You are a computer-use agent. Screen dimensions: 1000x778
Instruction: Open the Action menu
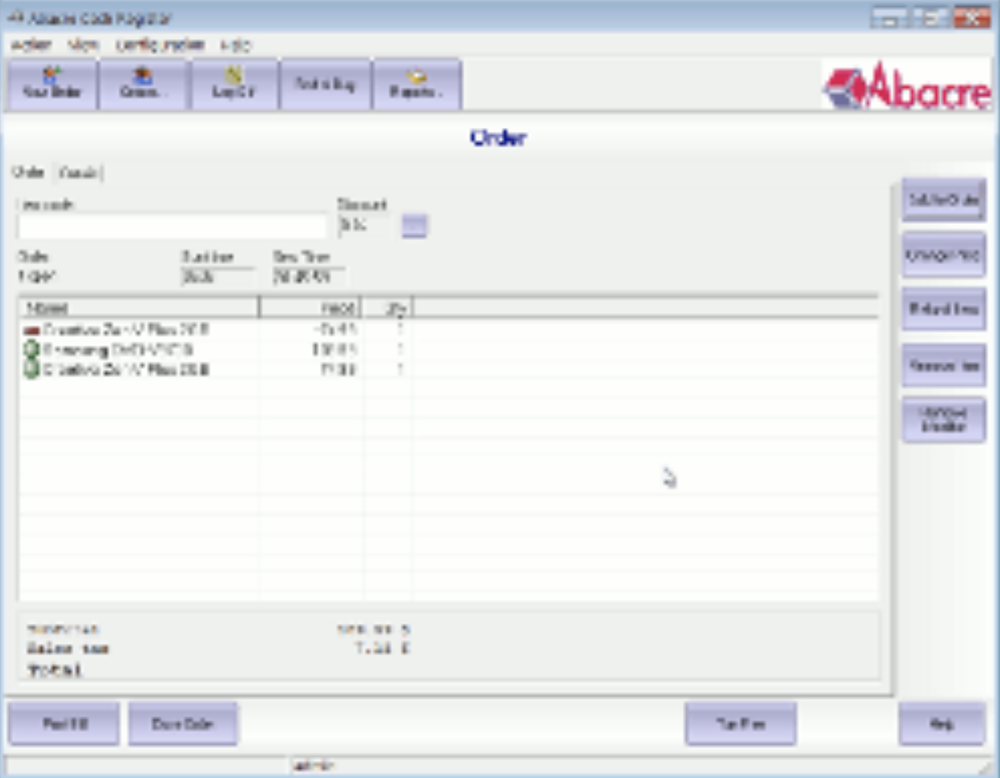point(31,45)
